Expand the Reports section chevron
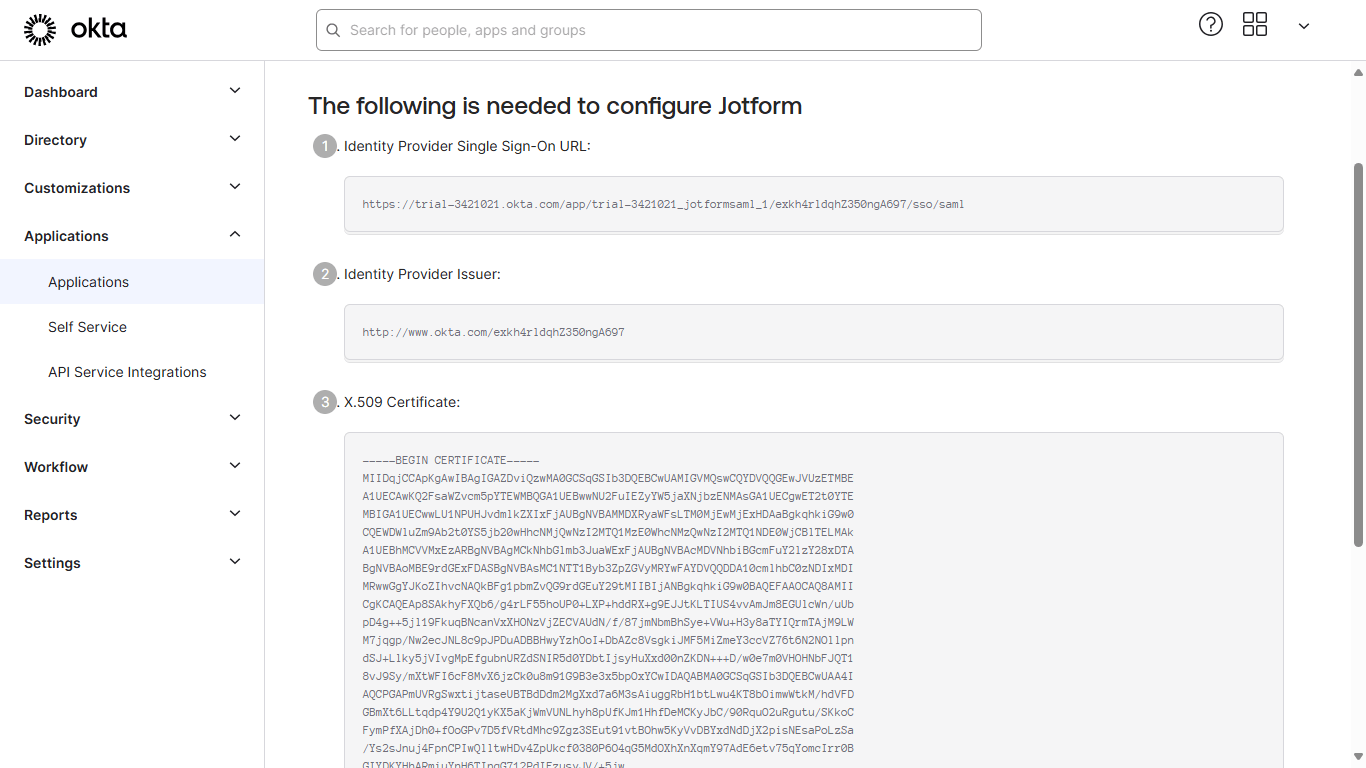 [235, 514]
